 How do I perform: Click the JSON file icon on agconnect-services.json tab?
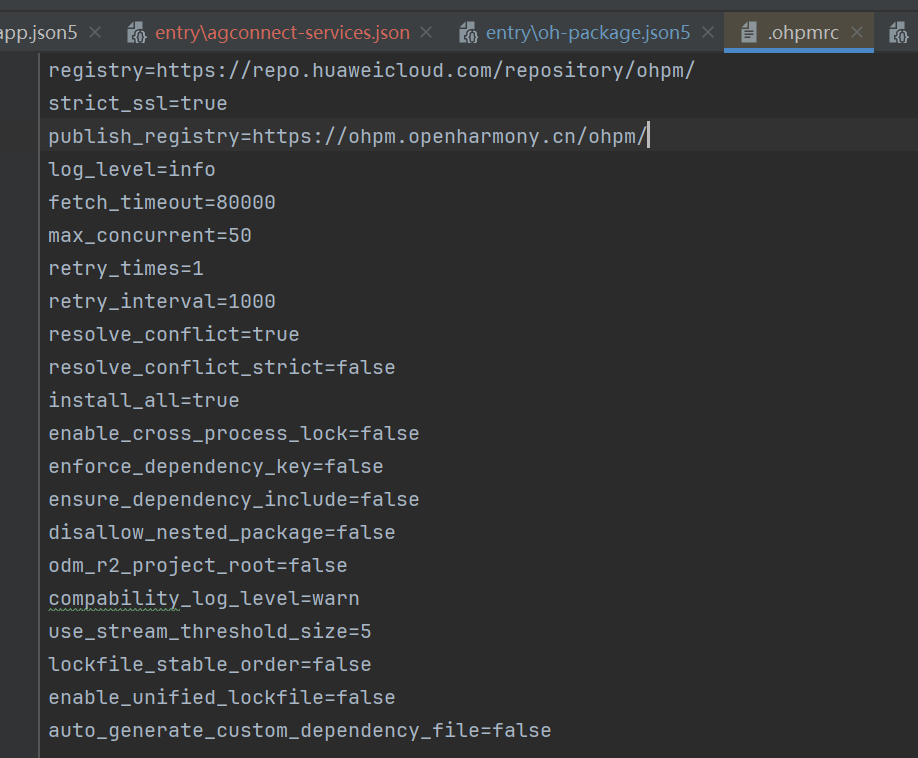click(137, 33)
